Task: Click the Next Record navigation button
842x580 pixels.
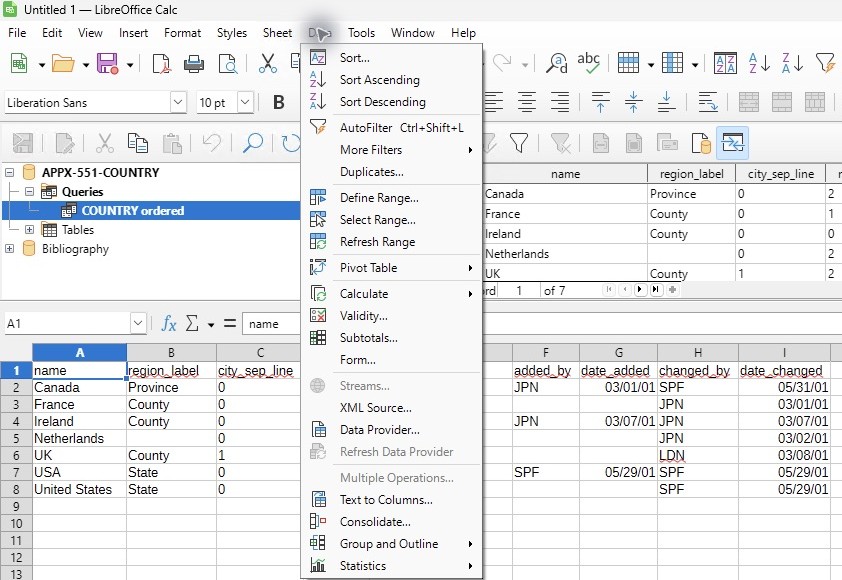Action: pos(640,290)
